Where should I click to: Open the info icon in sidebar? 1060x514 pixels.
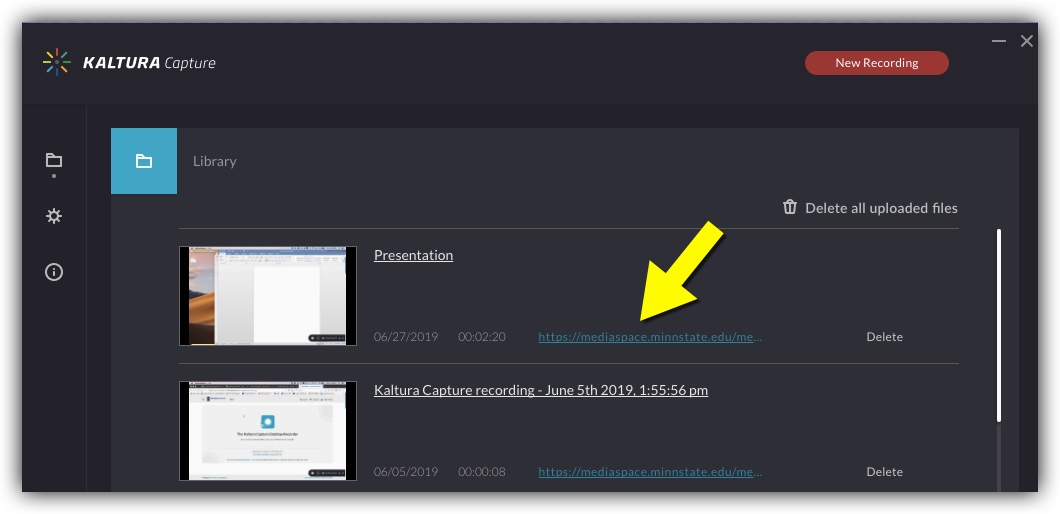(54, 272)
